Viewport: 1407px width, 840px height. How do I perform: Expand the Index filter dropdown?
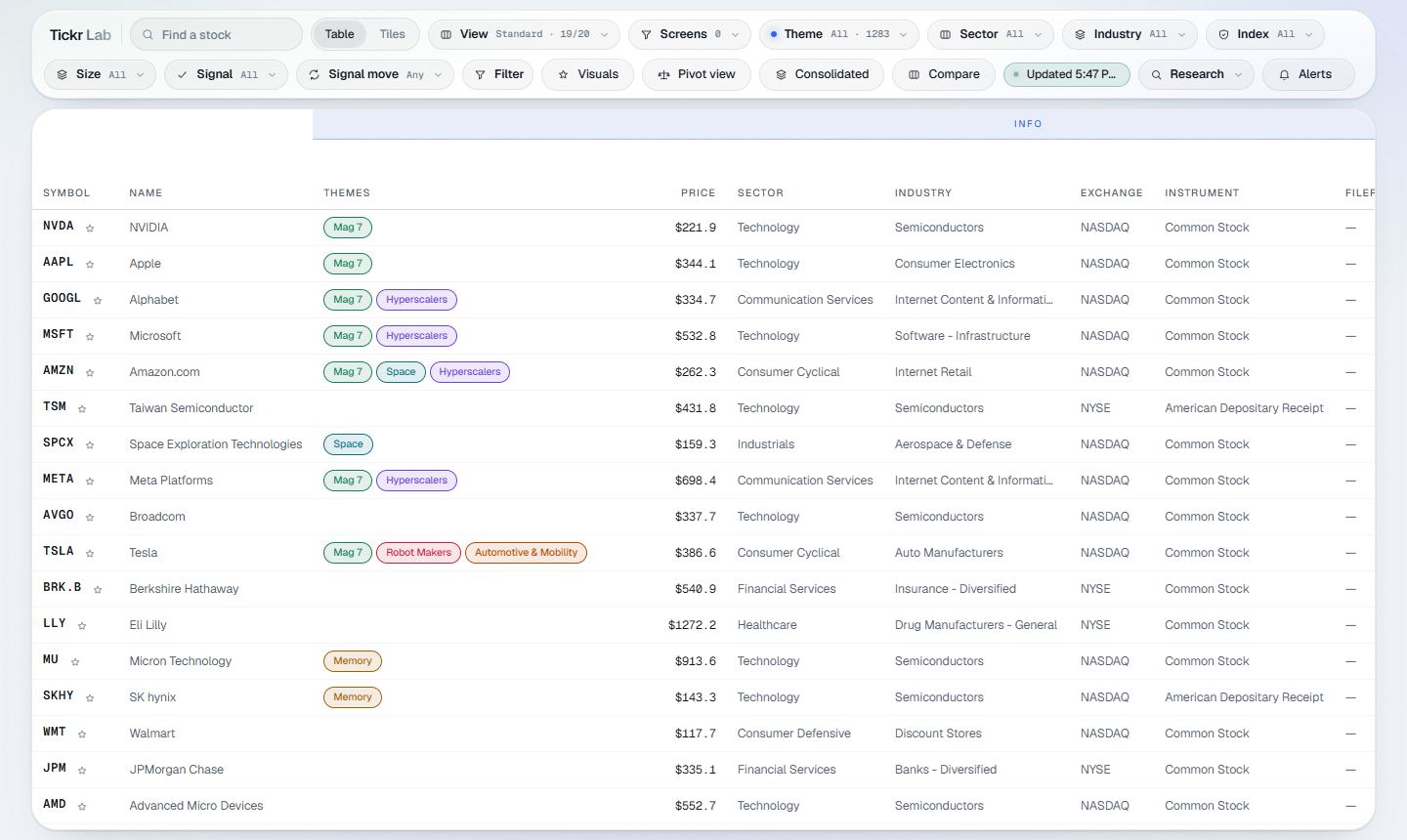coord(1264,34)
